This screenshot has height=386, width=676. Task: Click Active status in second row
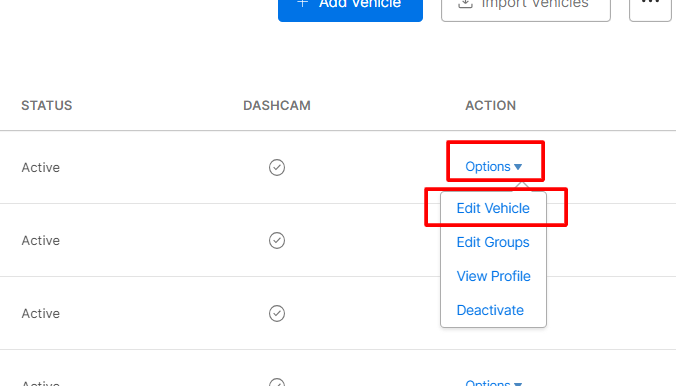coord(41,240)
